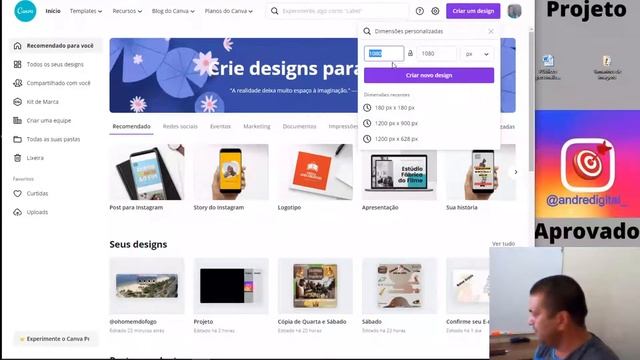Open the px unit dropdown

(x=477, y=54)
